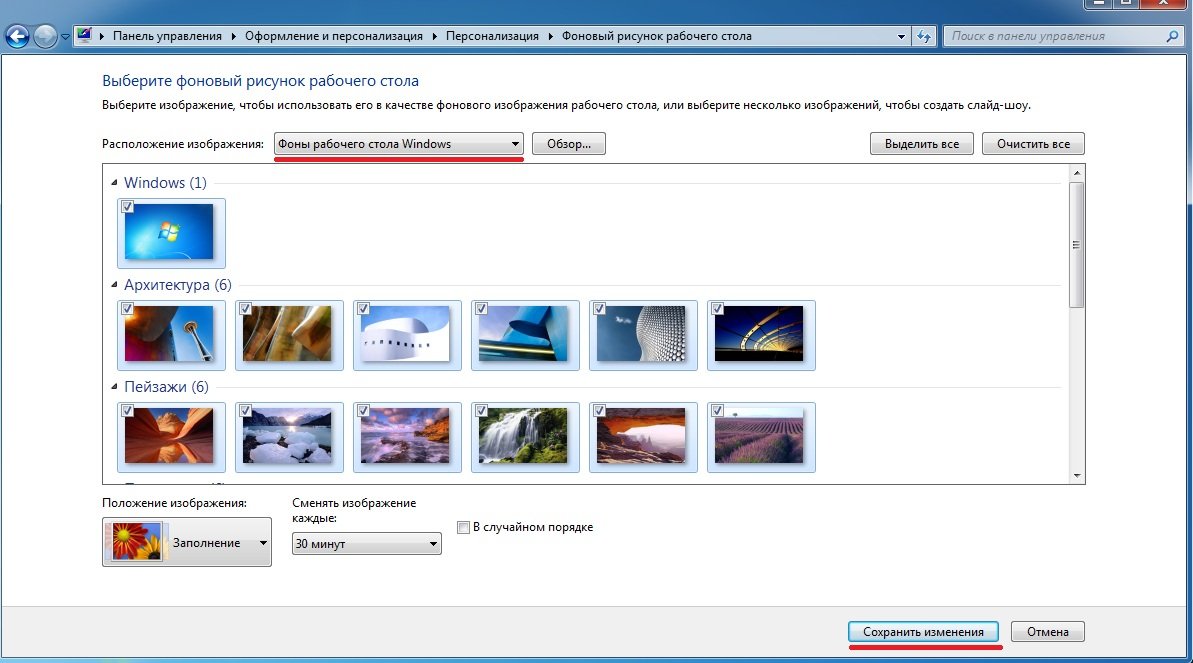The width and height of the screenshot is (1193, 663).
Task: Select the blue angular structure wallpaper
Action: 524,335
